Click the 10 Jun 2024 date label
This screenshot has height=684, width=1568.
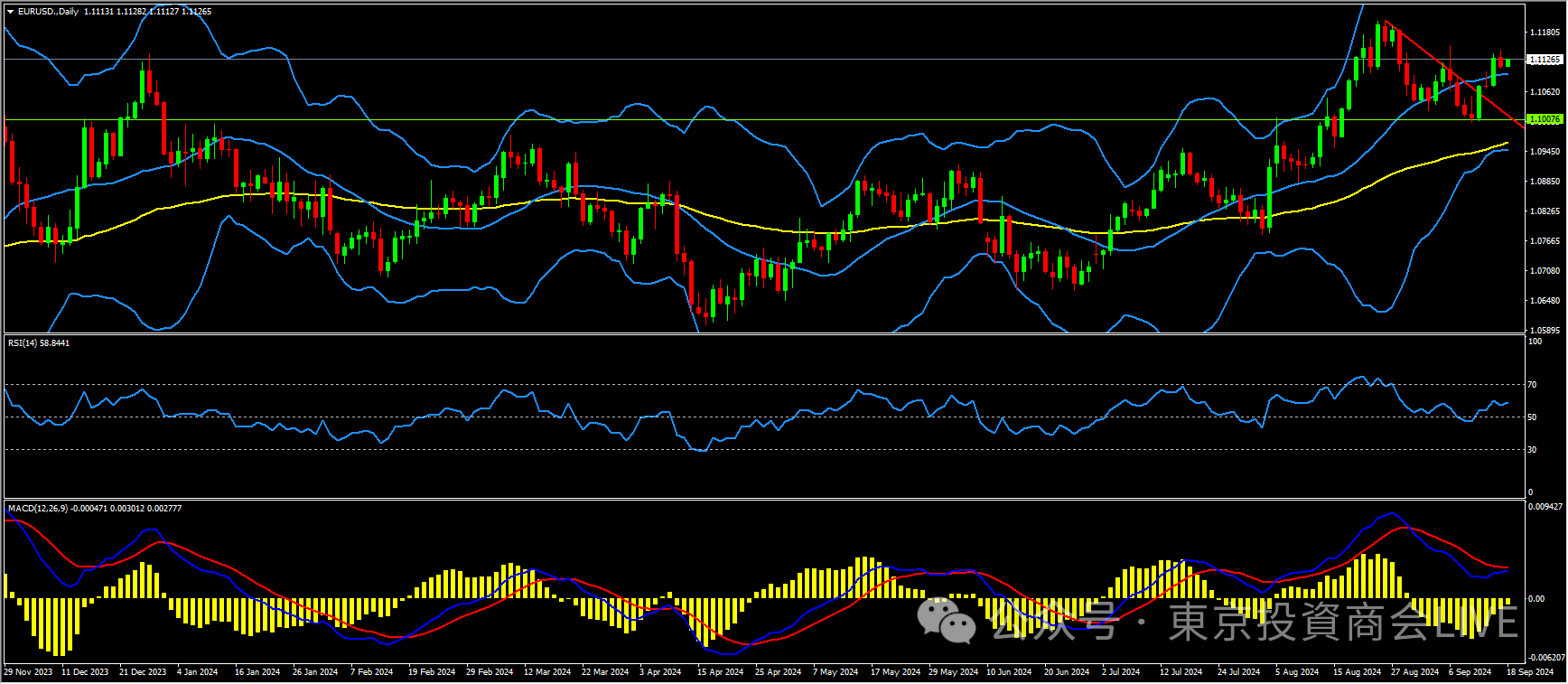[x=1009, y=672]
